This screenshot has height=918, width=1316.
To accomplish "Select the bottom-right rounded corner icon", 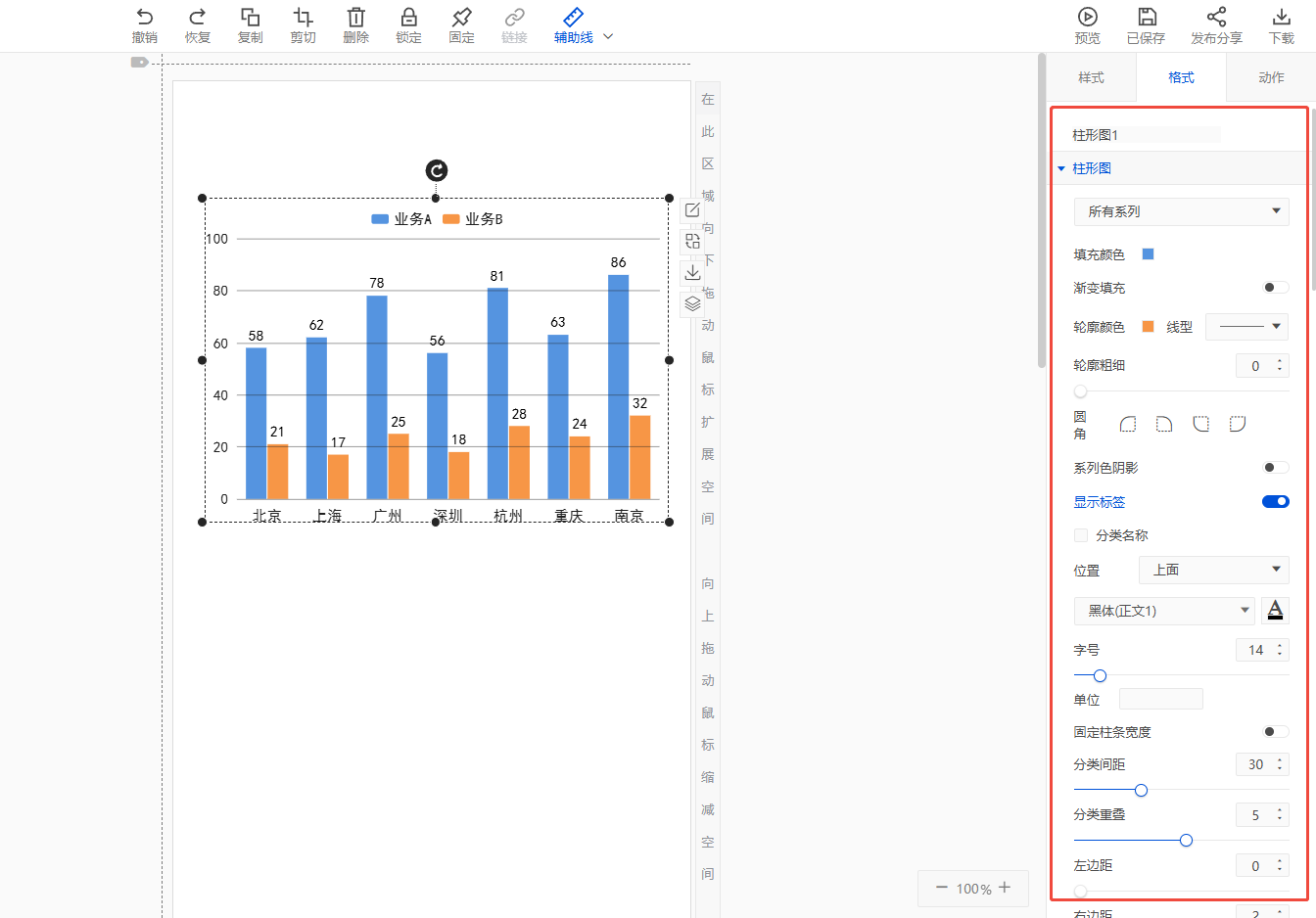I will (x=1238, y=424).
